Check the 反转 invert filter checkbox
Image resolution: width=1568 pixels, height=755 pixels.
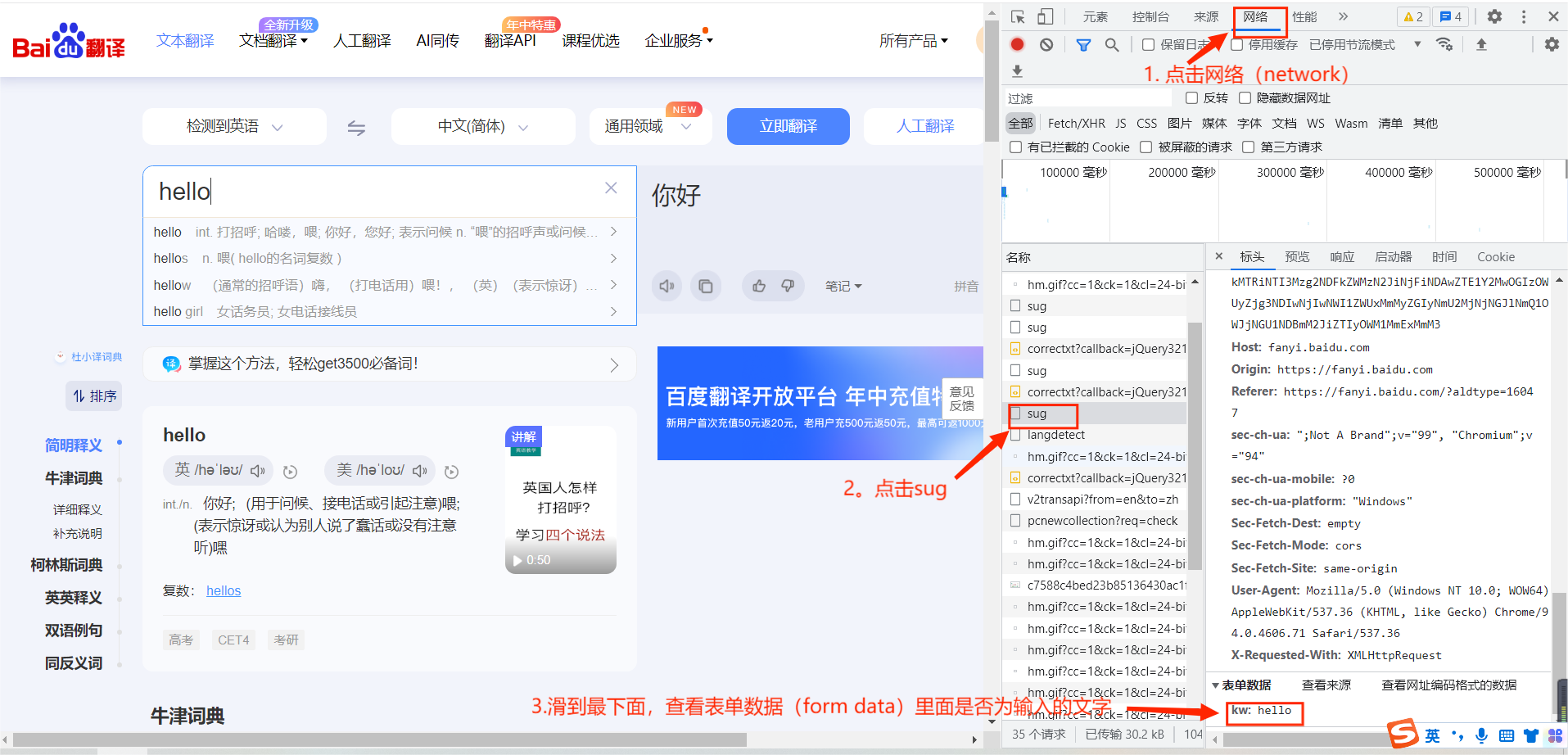[1192, 98]
